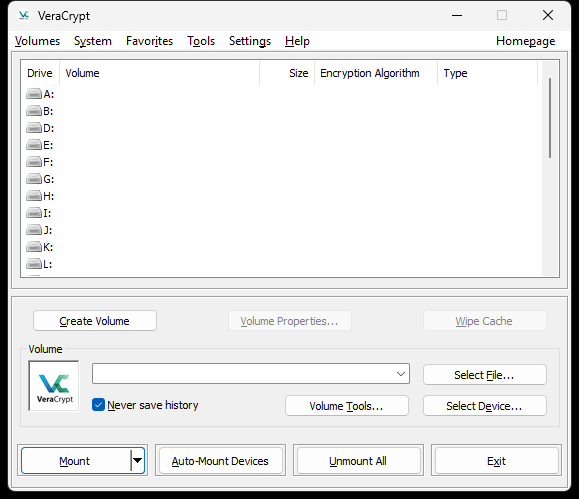Select the L: drive slot icon

pyautogui.click(x=34, y=264)
